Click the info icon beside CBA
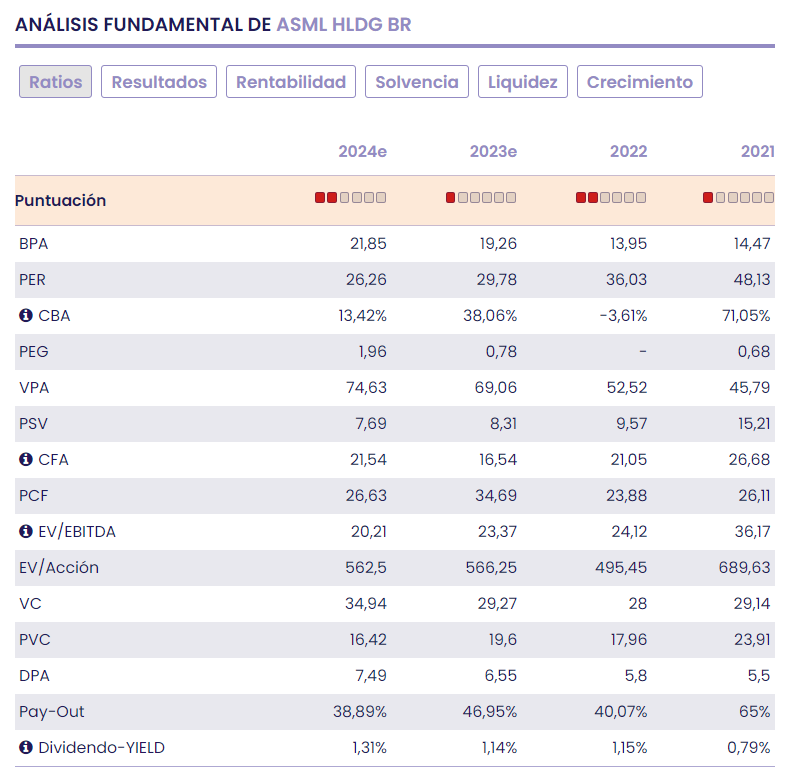The image size is (788, 778). coord(25,316)
